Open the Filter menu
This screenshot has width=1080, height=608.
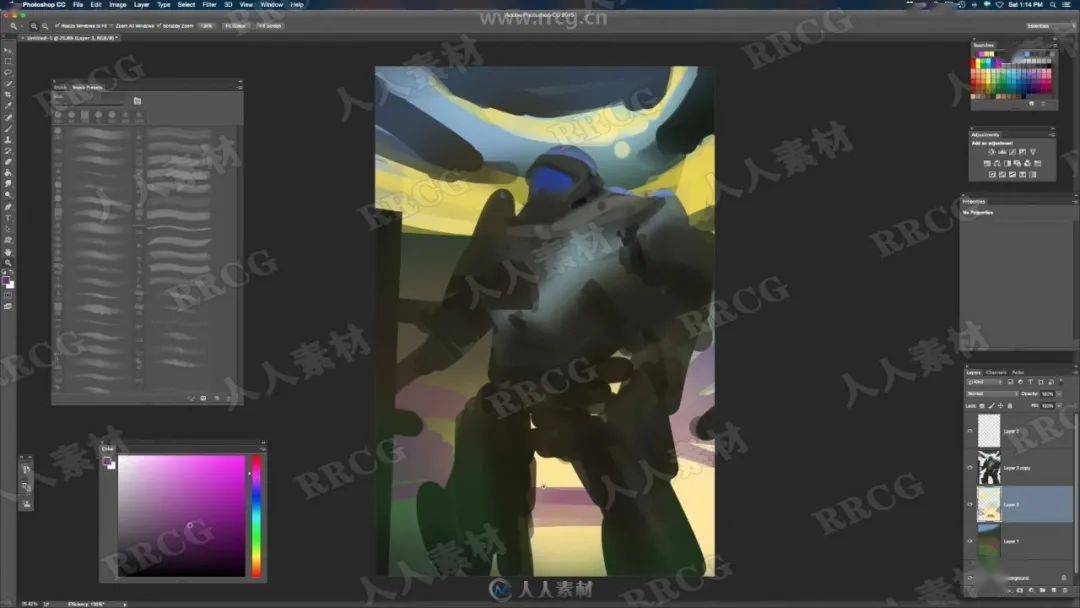[x=210, y=5]
